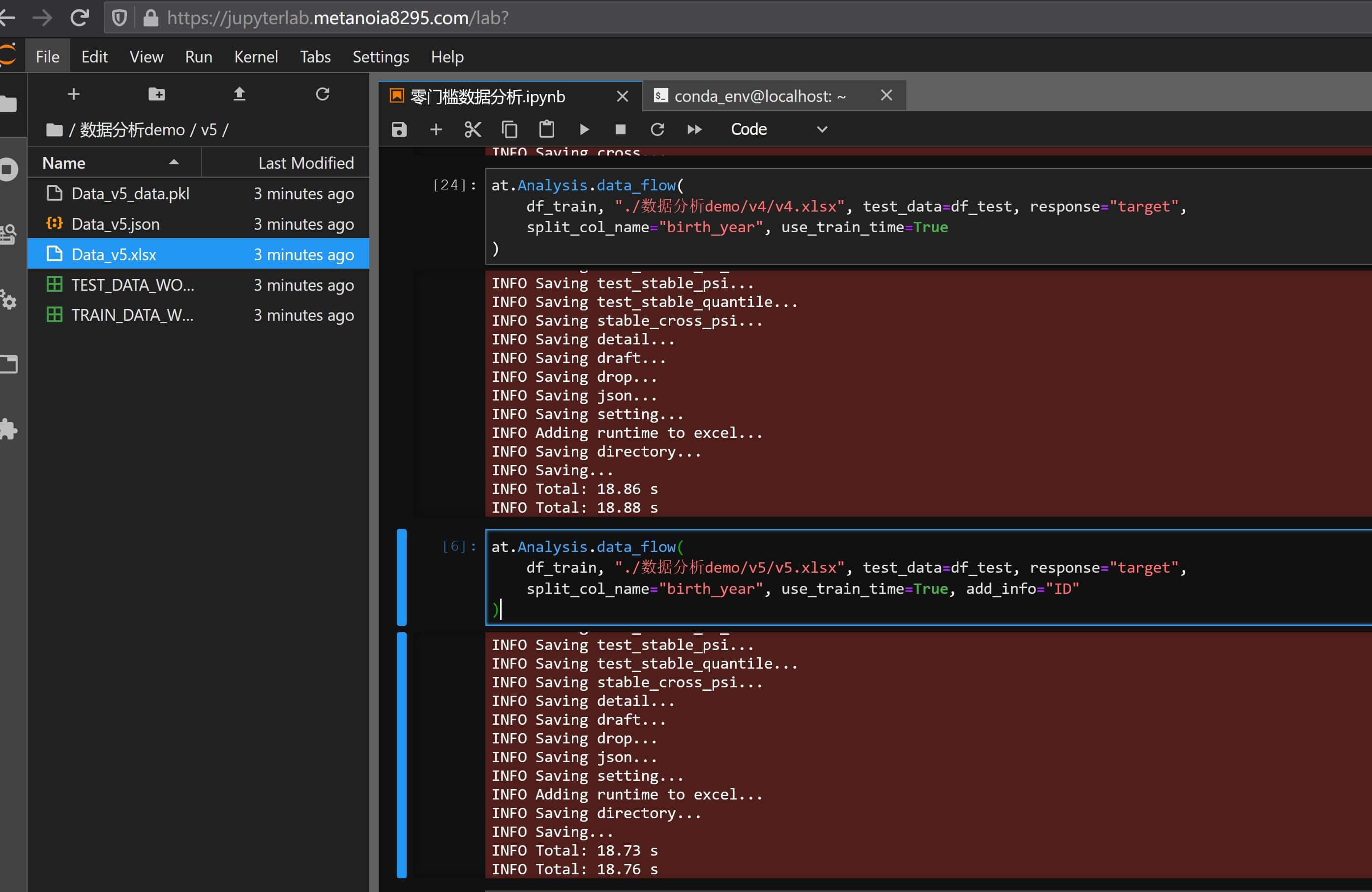This screenshot has width=1372, height=892.
Task: Select Data_v5.json file
Action: click(115, 224)
